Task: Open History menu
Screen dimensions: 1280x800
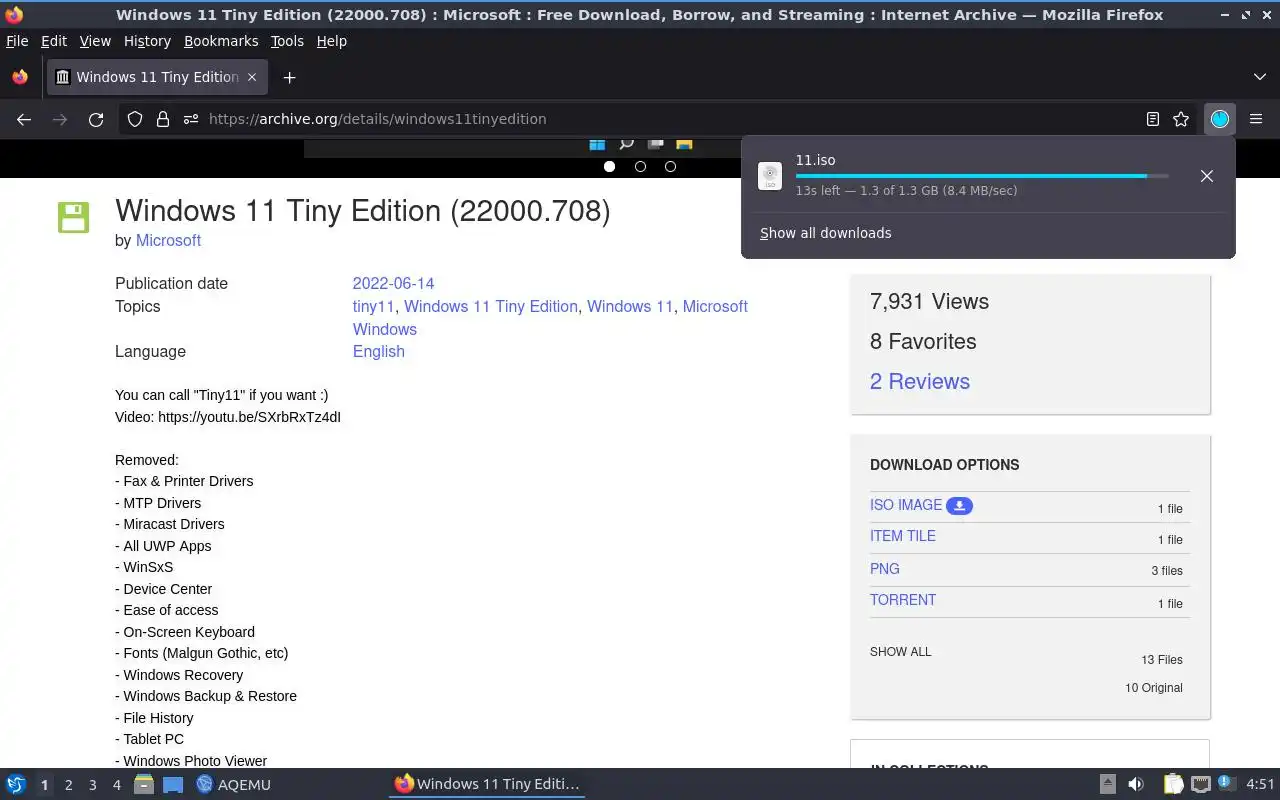Action: [x=147, y=41]
